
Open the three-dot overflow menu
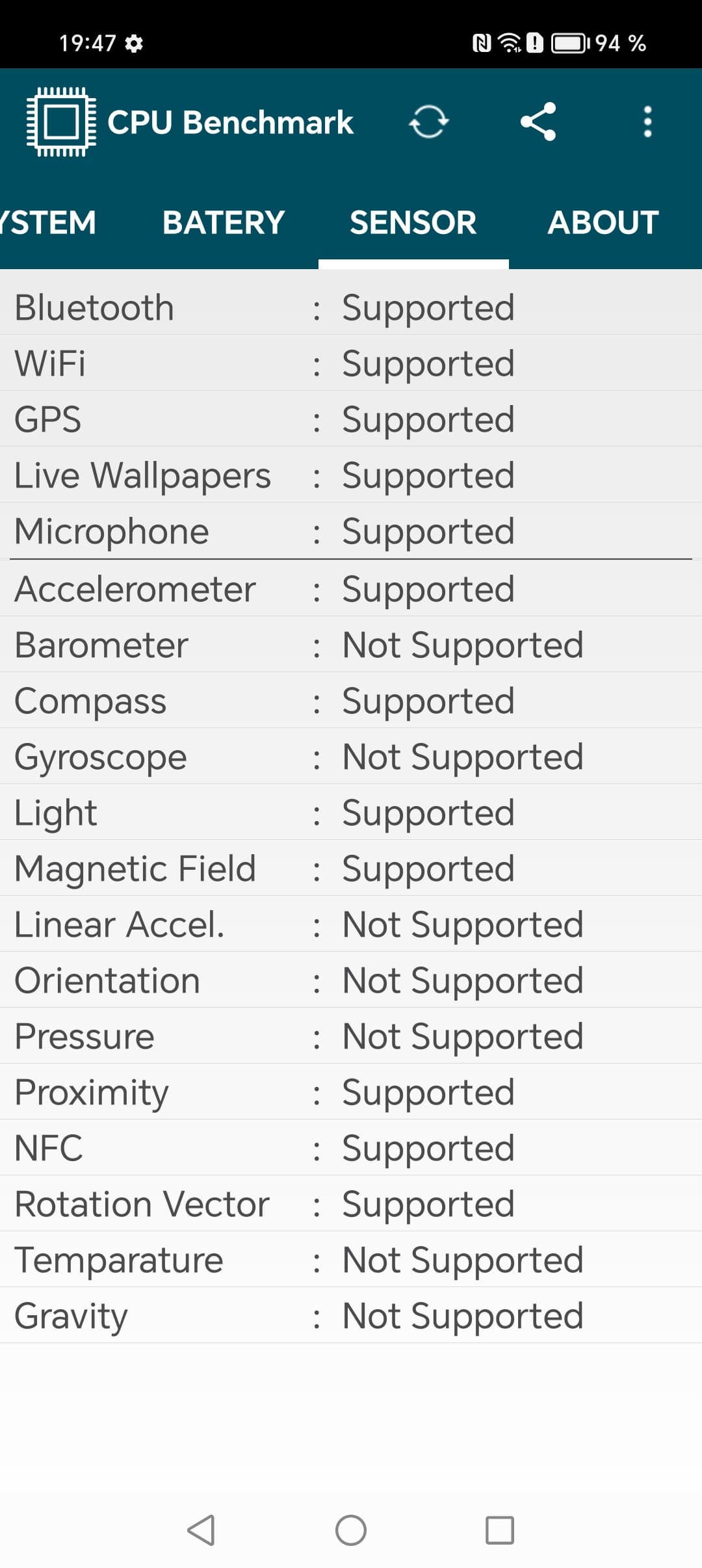pos(647,122)
